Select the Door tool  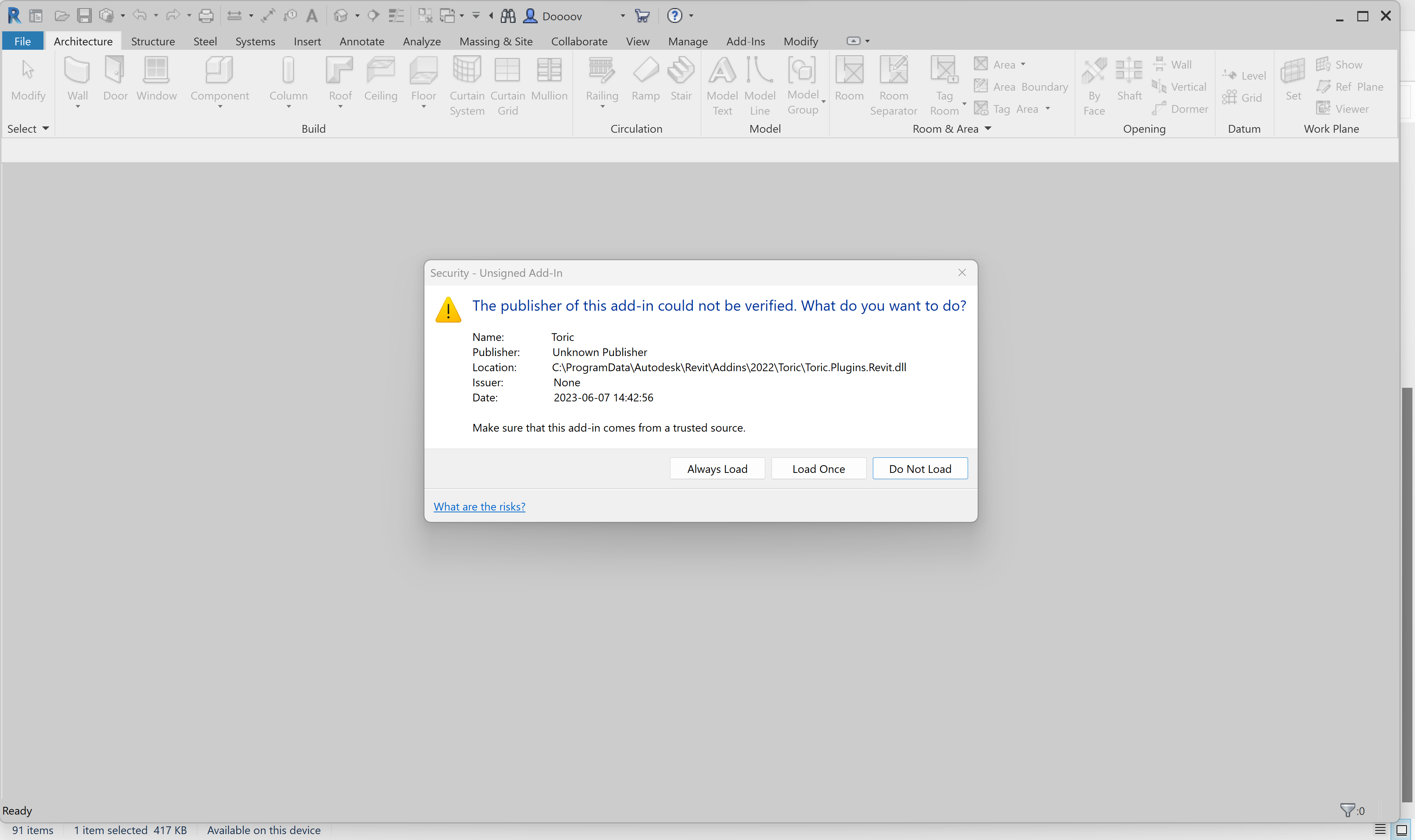click(x=115, y=79)
